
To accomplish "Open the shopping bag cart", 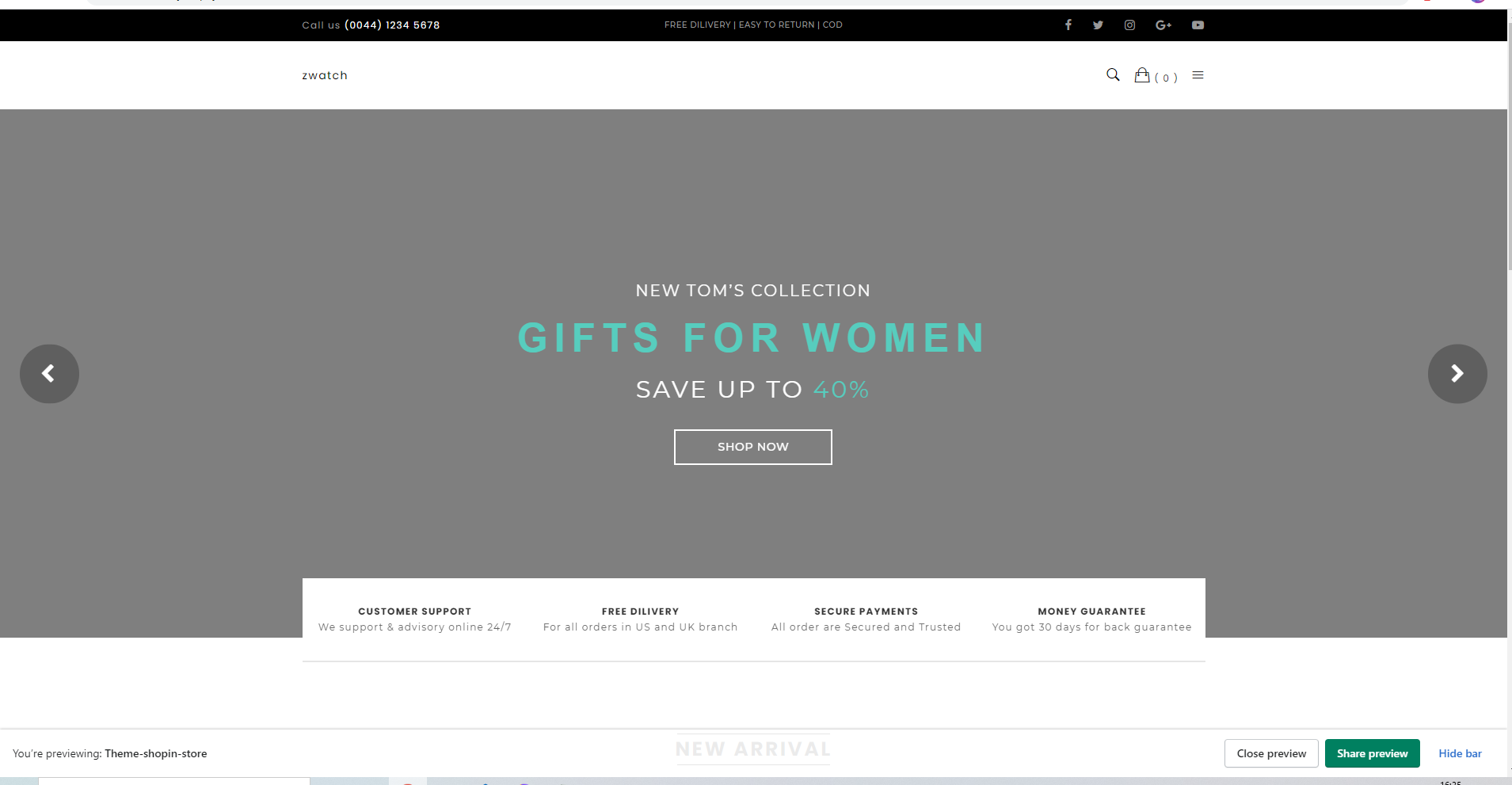I will 1142,74.
